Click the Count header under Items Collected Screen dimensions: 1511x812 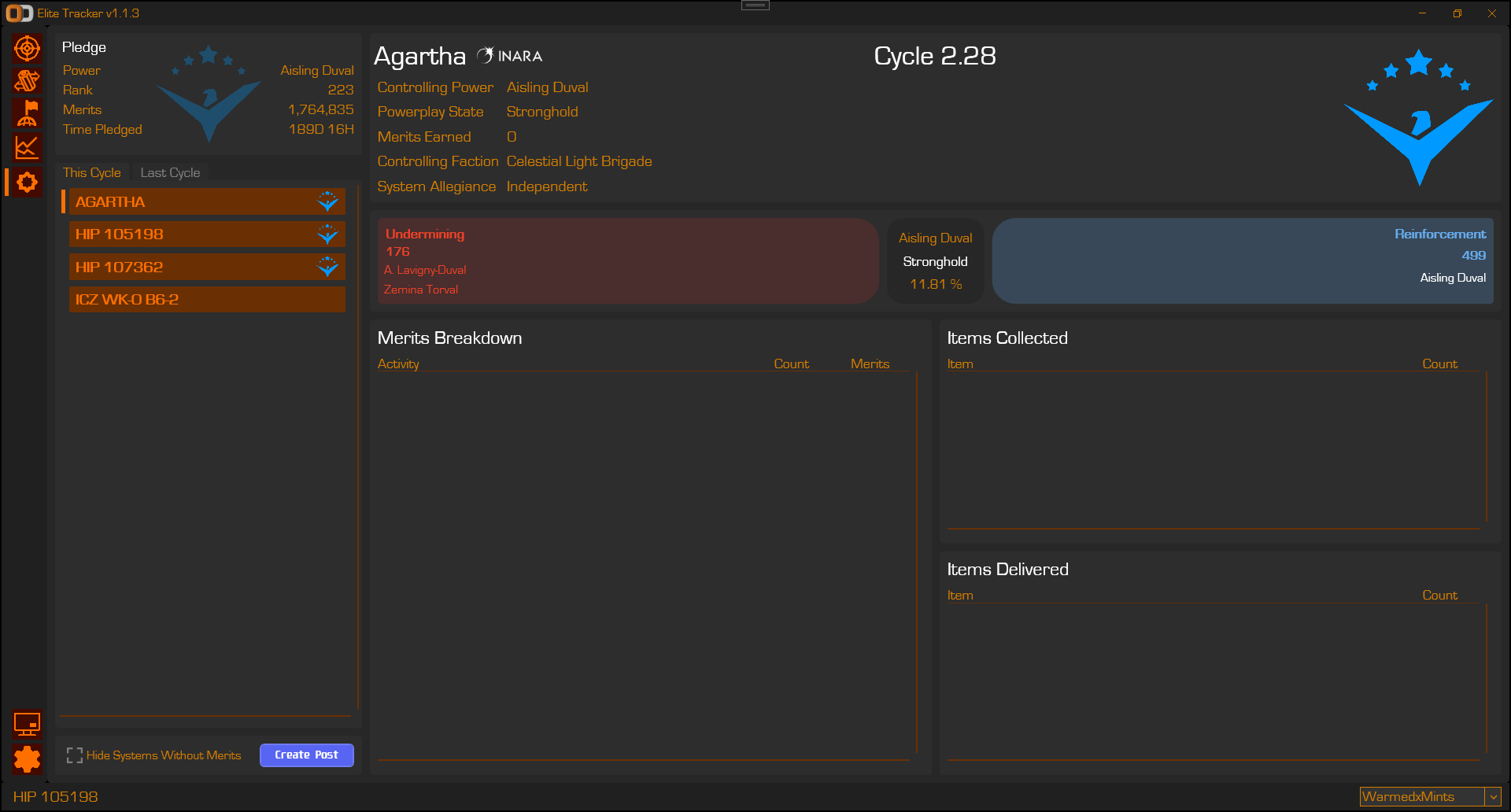[1439, 364]
